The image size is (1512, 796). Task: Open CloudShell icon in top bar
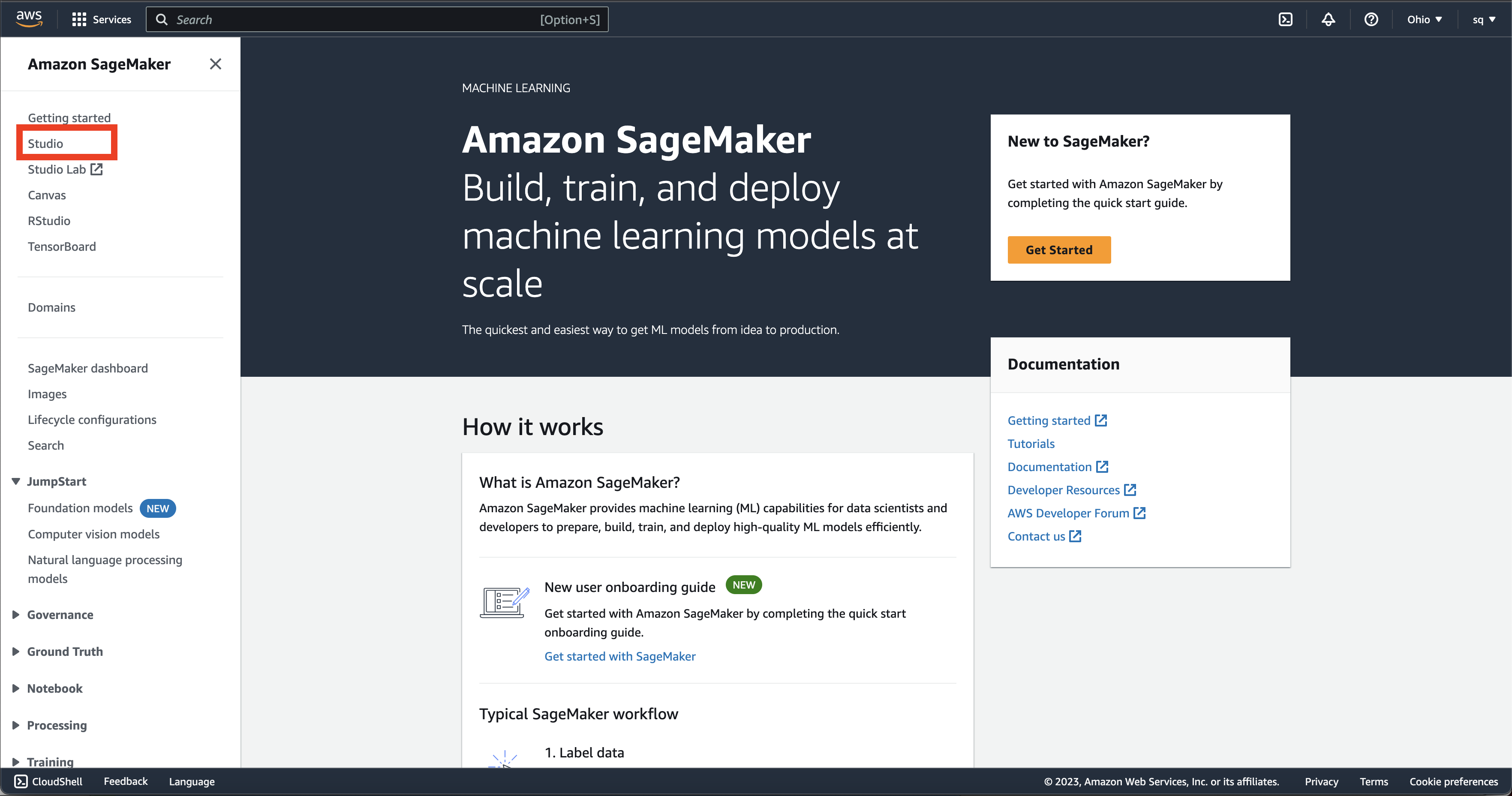tap(1285, 19)
